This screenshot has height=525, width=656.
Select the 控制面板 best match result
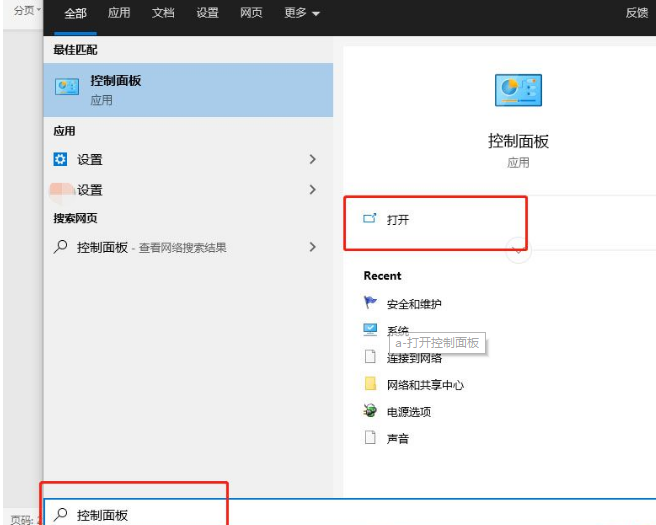188,90
